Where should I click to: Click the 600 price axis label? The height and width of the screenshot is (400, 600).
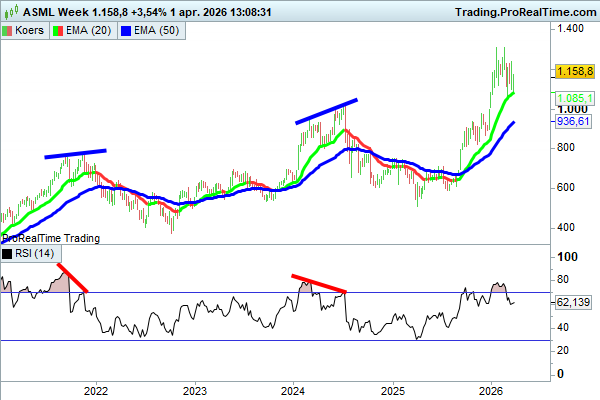(566, 188)
